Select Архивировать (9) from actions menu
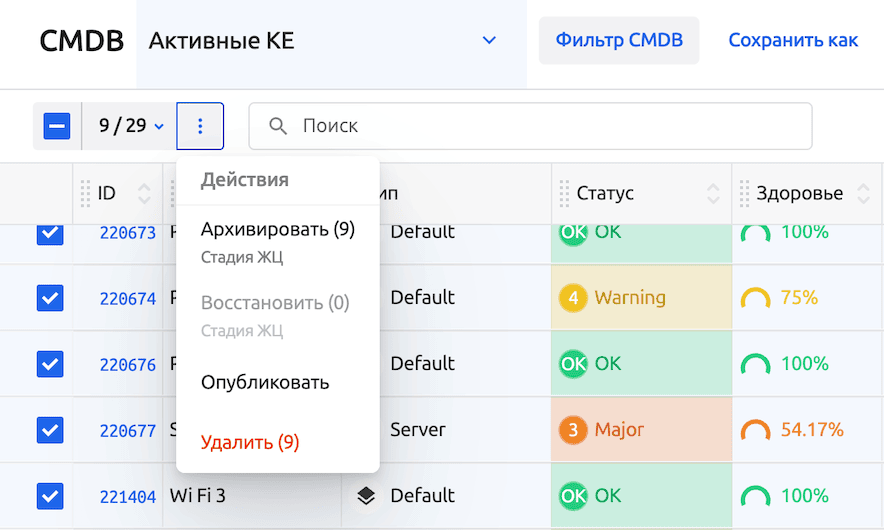 [x=277, y=230]
